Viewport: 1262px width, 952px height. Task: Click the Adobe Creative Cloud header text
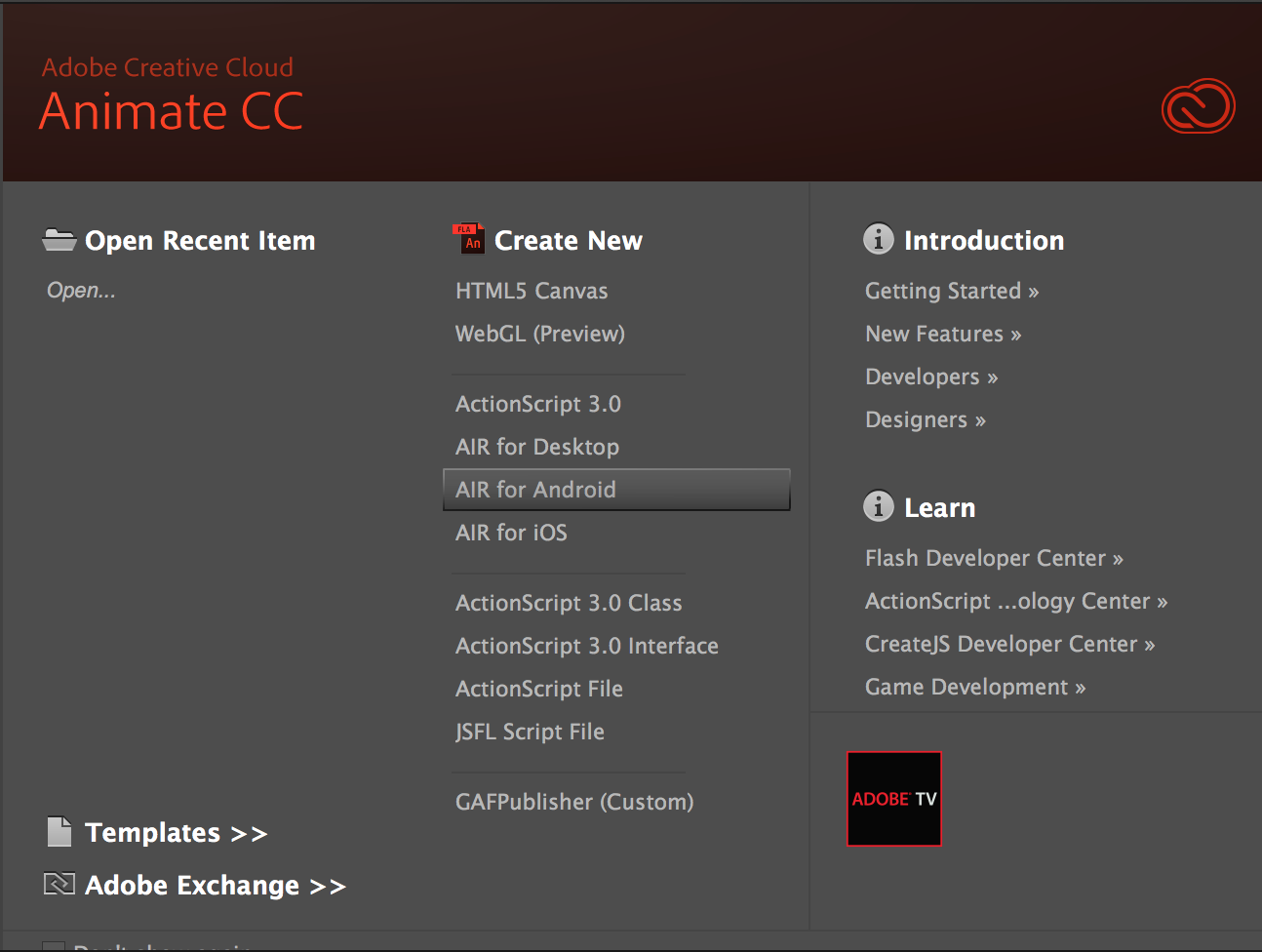(168, 67)
